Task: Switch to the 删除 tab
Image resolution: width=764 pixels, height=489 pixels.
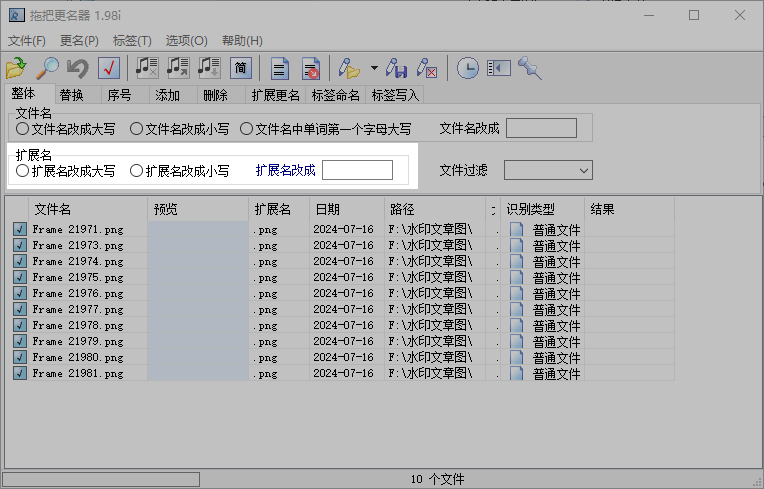Action: [221, 95]
